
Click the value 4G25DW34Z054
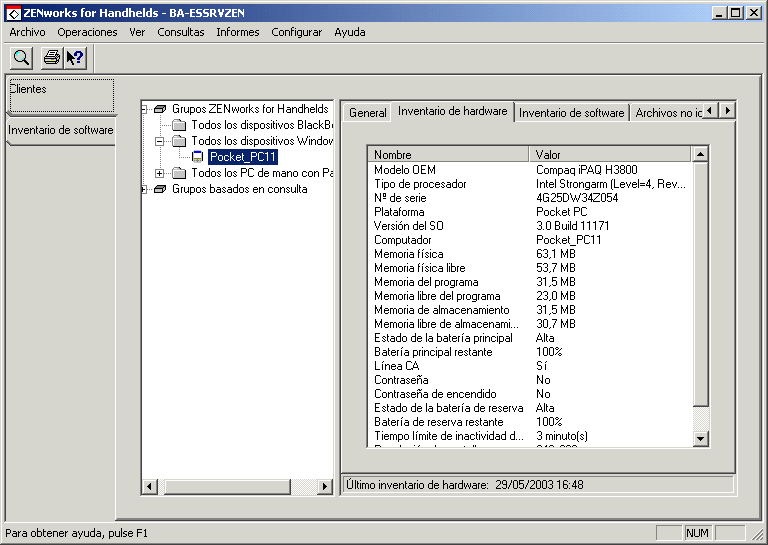click(577, 198)
